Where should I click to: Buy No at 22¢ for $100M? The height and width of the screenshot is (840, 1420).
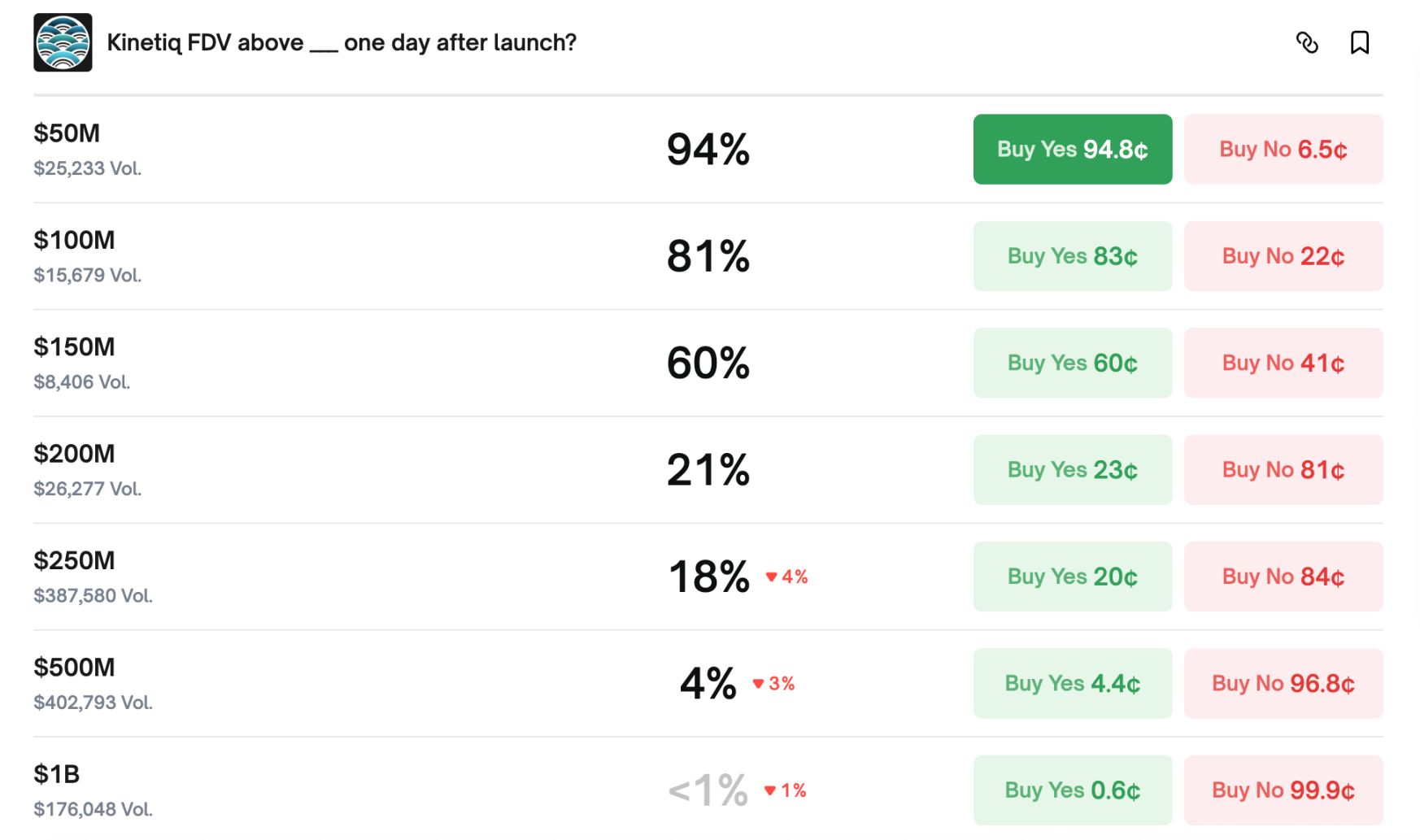pos(1283,256)
